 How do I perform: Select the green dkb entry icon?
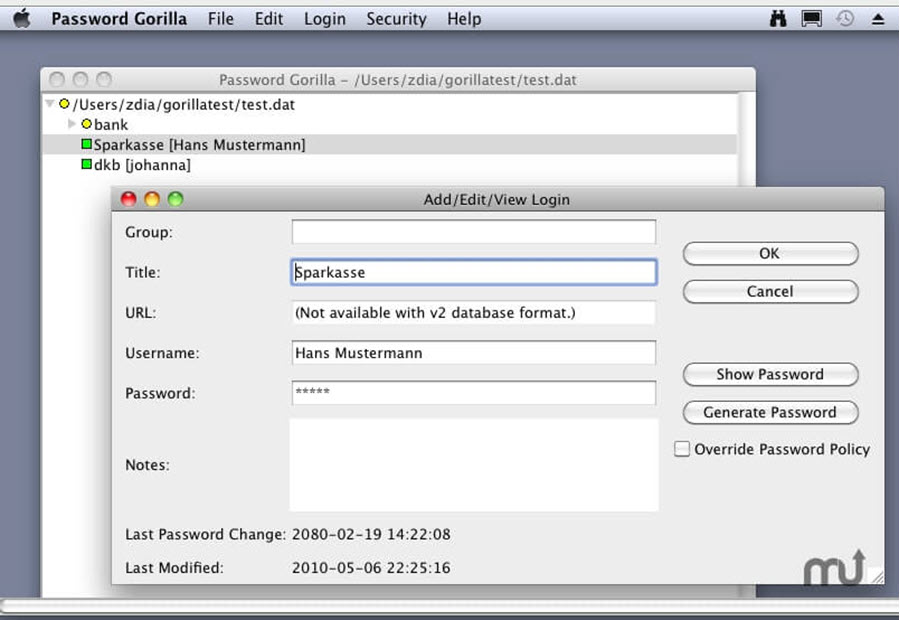87,165
